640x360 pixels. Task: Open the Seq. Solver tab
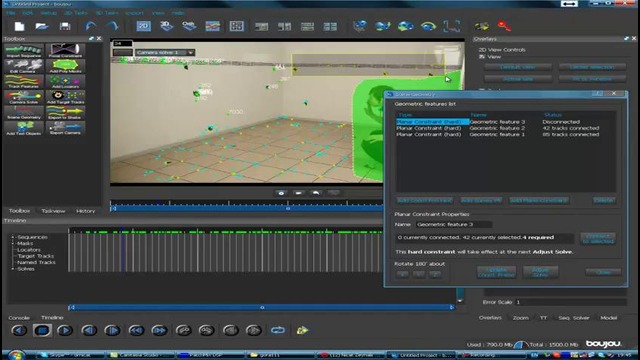[x=573, y=318]
